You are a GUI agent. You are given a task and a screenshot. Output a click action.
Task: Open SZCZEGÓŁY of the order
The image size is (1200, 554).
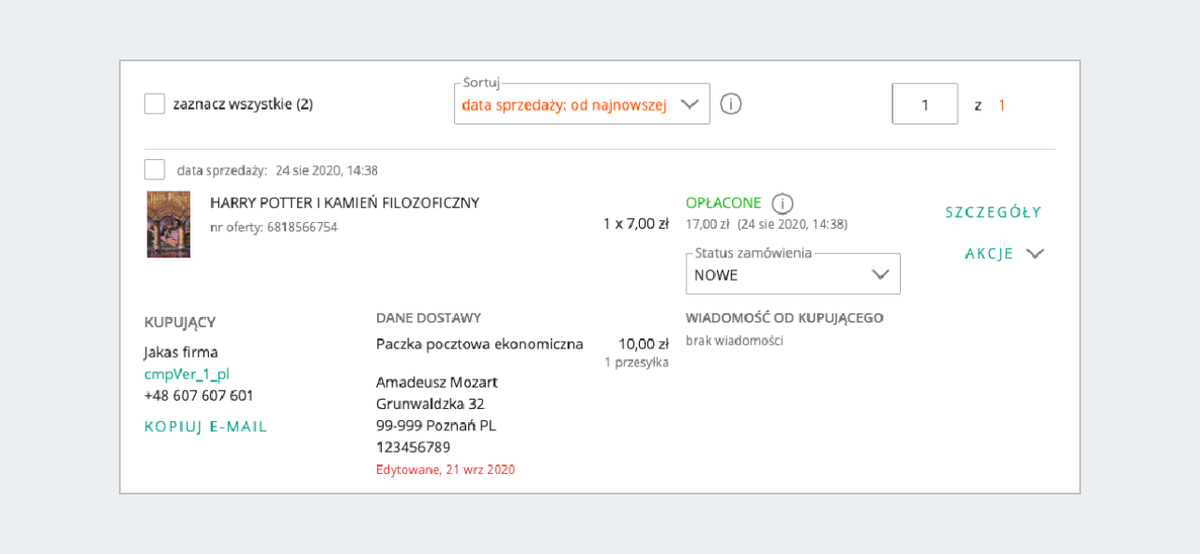tap(993, 212)
